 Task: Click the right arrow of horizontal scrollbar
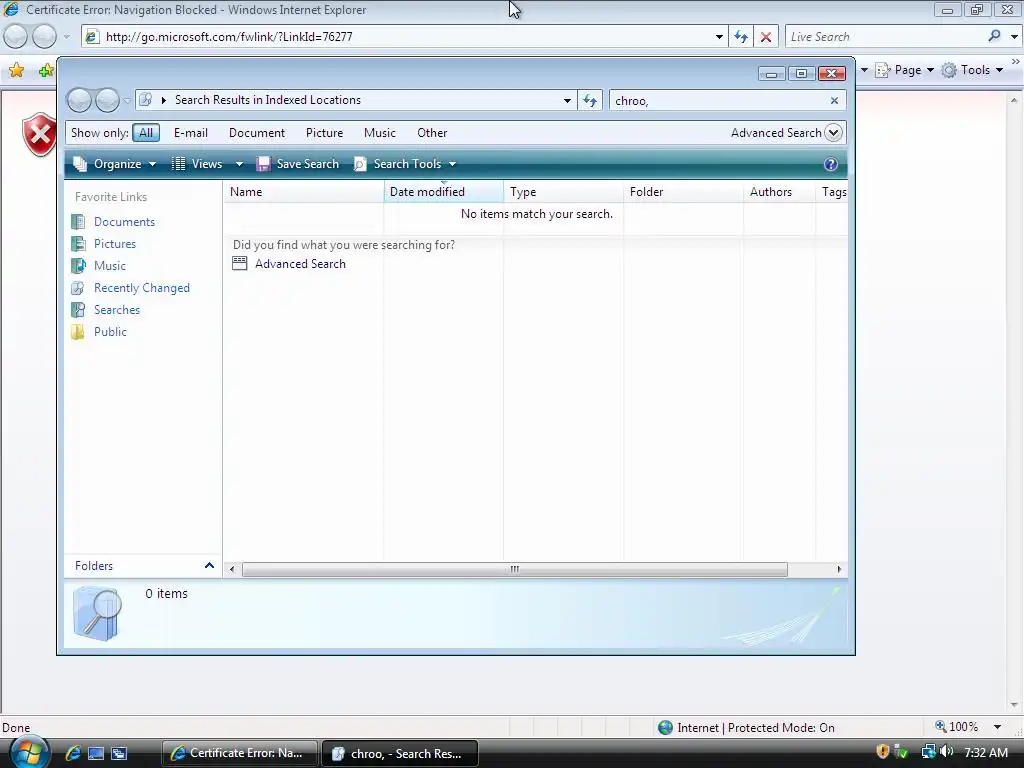click(839, 569)
